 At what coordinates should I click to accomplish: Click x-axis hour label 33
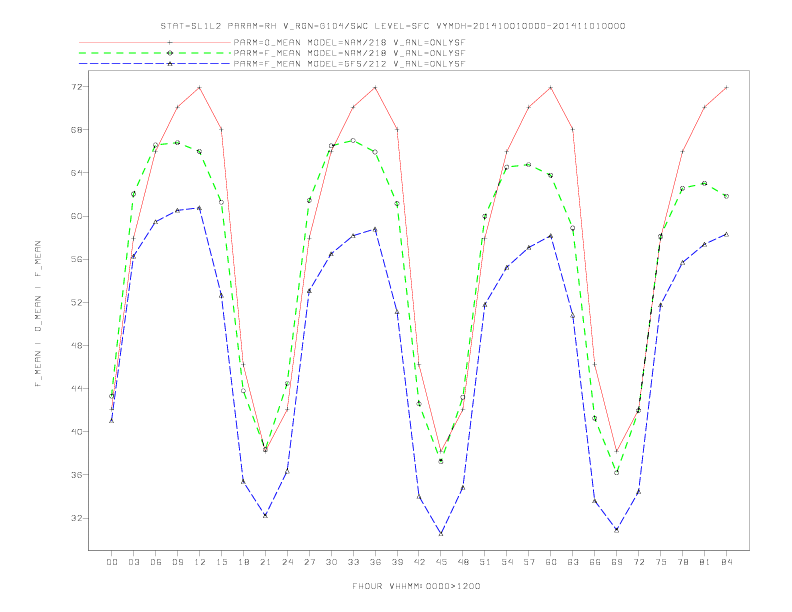coord(353,562)
